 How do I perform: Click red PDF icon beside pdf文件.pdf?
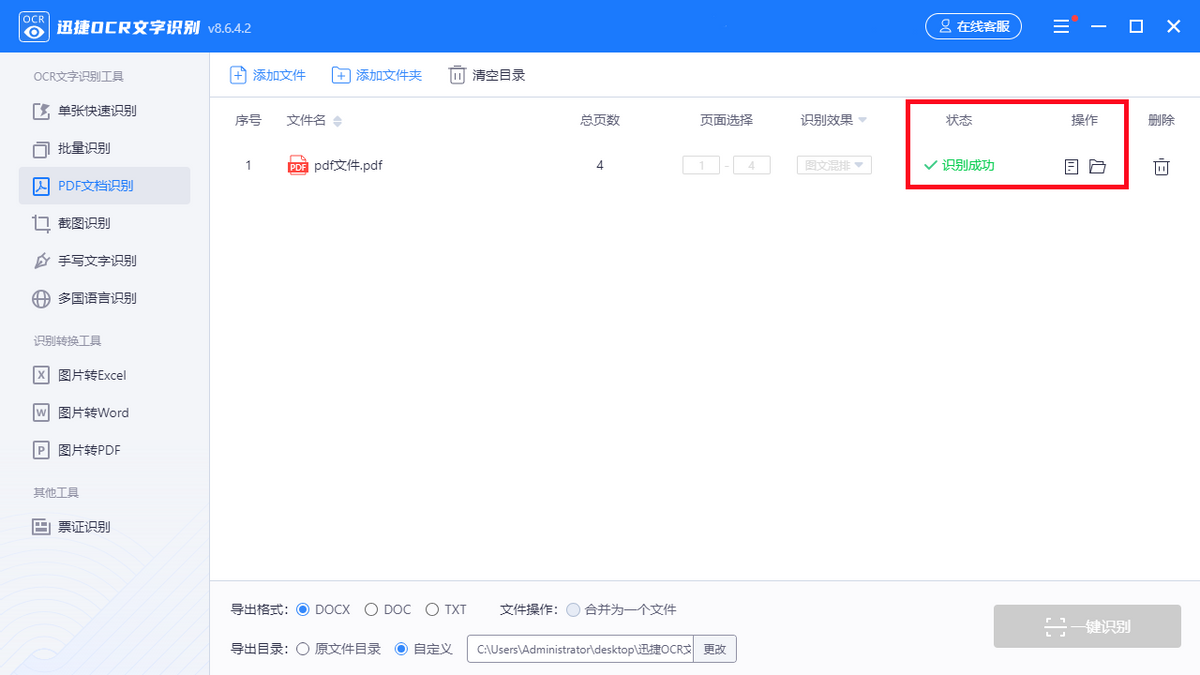pyautogui.click(x=297, y=166)
